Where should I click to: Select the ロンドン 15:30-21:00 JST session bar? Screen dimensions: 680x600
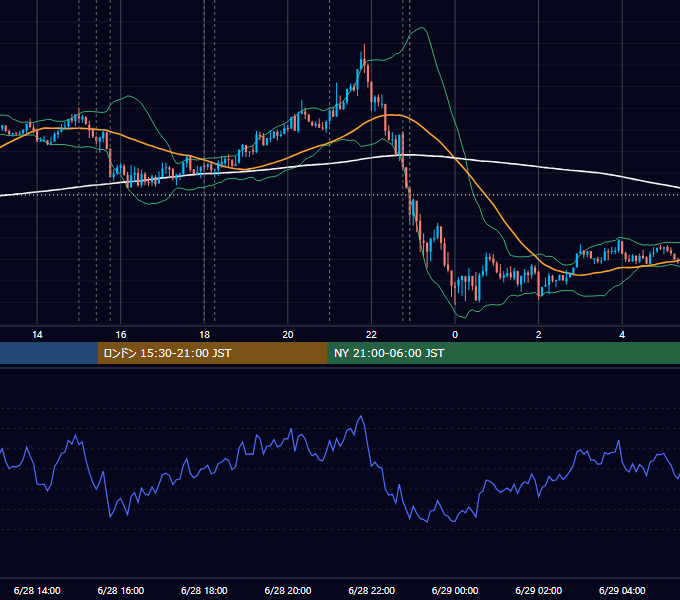(x=212, y=353)
